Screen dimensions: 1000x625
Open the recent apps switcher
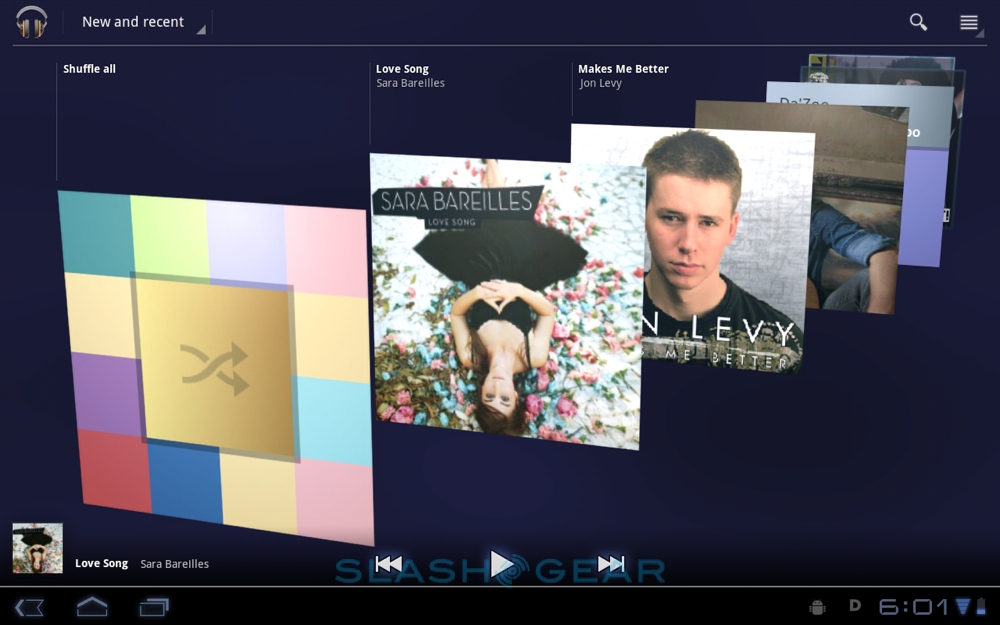coord(154,606)
